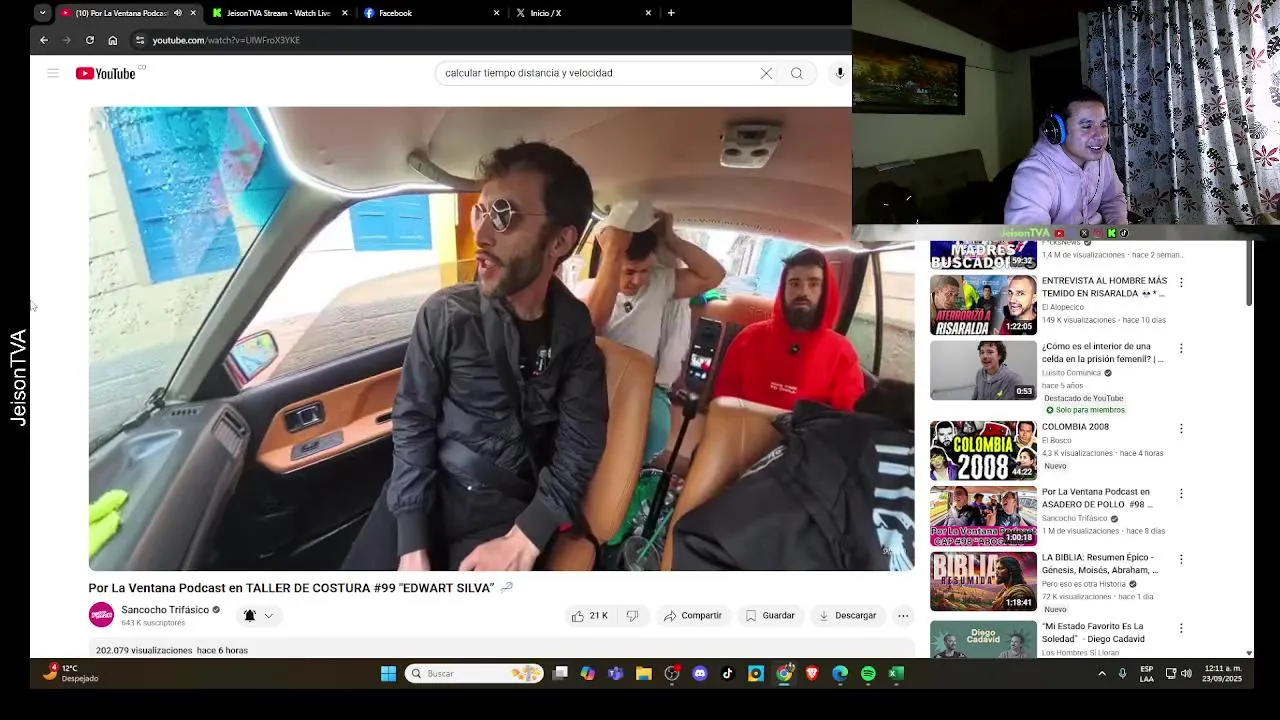The height and width of the screenshot is (720, 1280).
Task: Open more actions three-dot menu below video
Action: click(903, 616)
